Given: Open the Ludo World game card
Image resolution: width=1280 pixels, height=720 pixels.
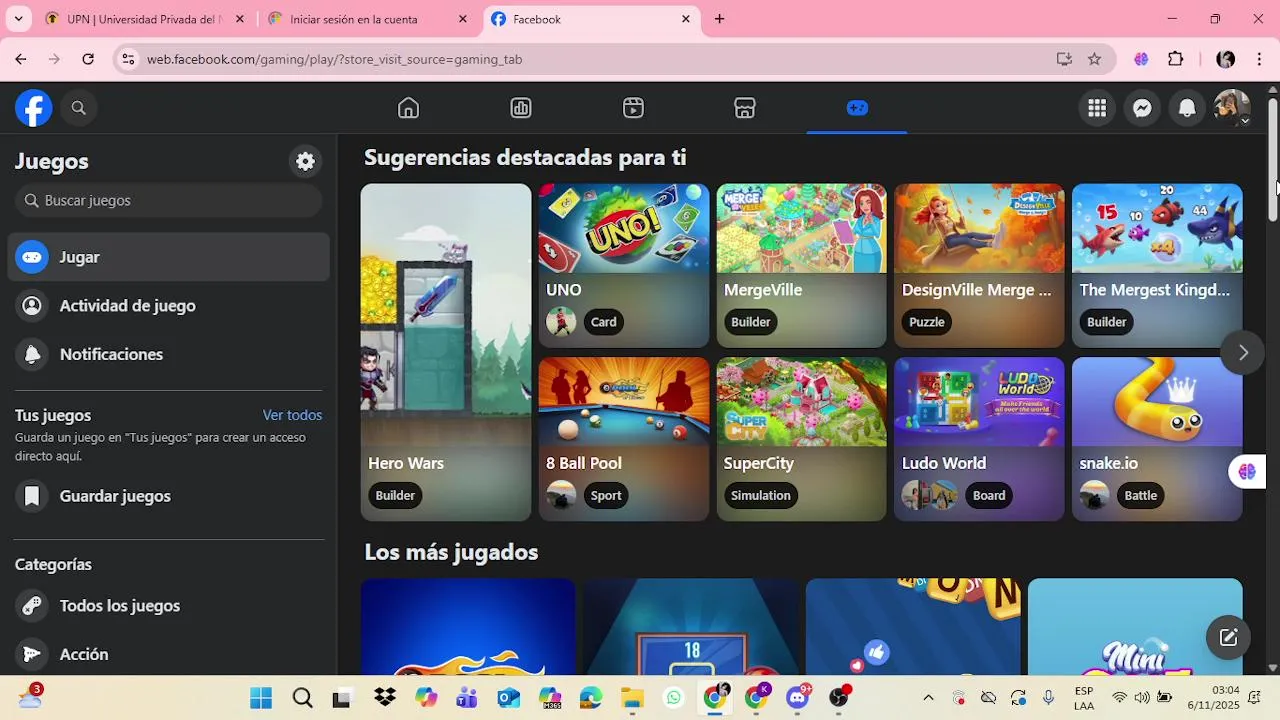Looking at the screenshot, I should pyautogui.click(x=979, y=439).
